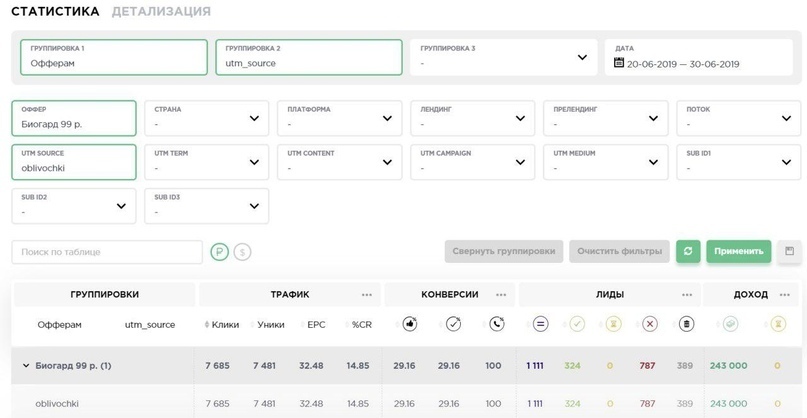Viewport: 807px width, 418px height.
Task: Click the Применить button
Action: pos(739,252)
